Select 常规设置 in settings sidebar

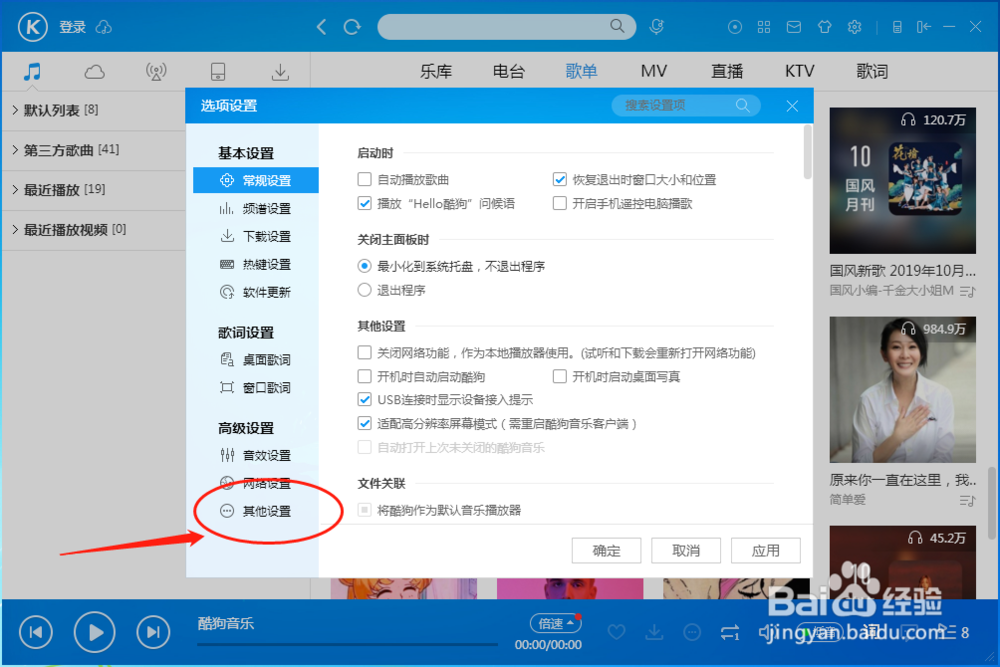pos(256,180)
